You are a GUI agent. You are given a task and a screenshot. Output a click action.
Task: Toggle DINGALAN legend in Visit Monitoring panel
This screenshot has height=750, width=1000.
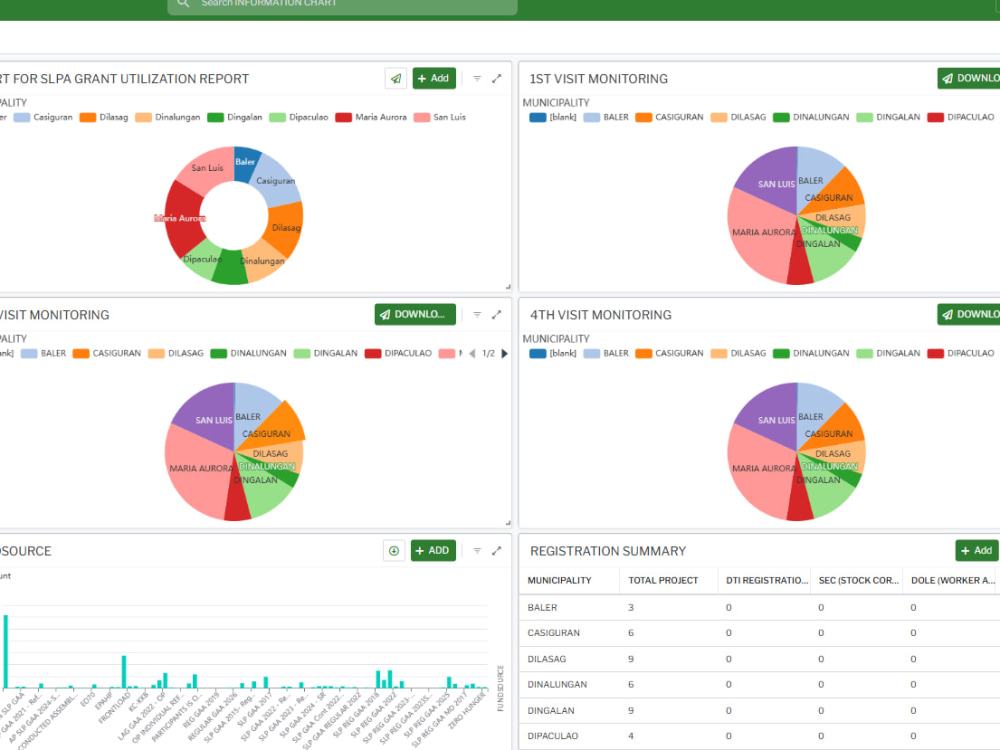(x=326, y=353)
